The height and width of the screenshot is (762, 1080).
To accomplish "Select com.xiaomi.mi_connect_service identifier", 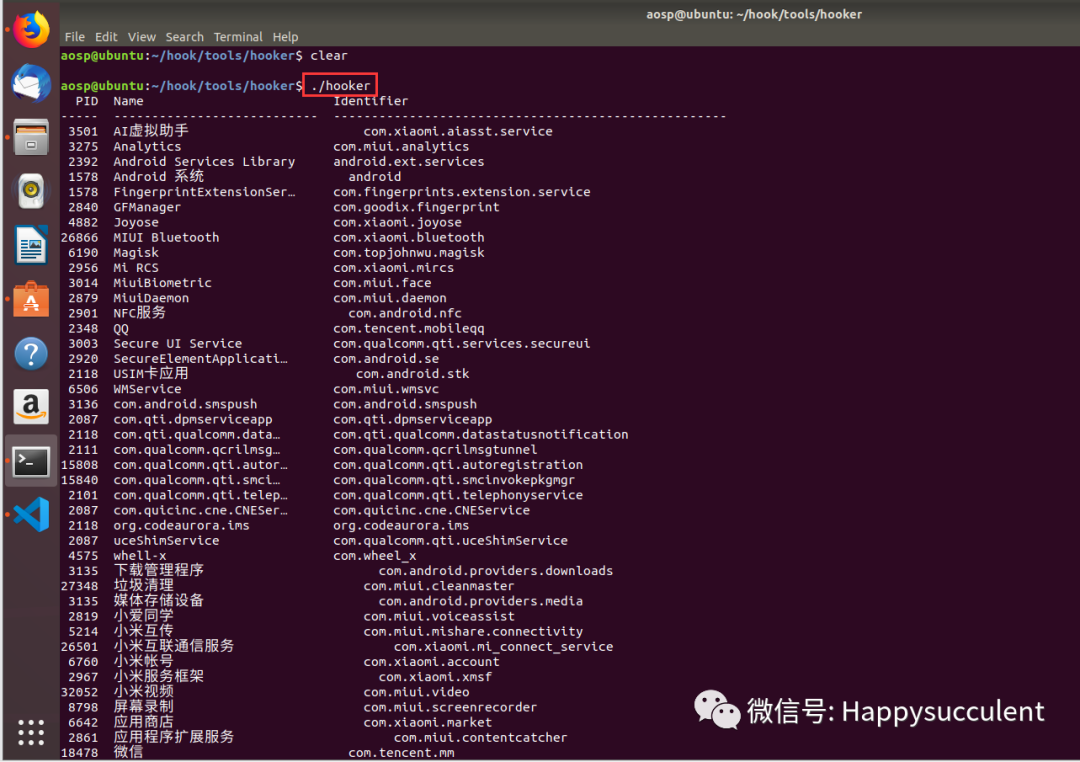I will point(503,646).
